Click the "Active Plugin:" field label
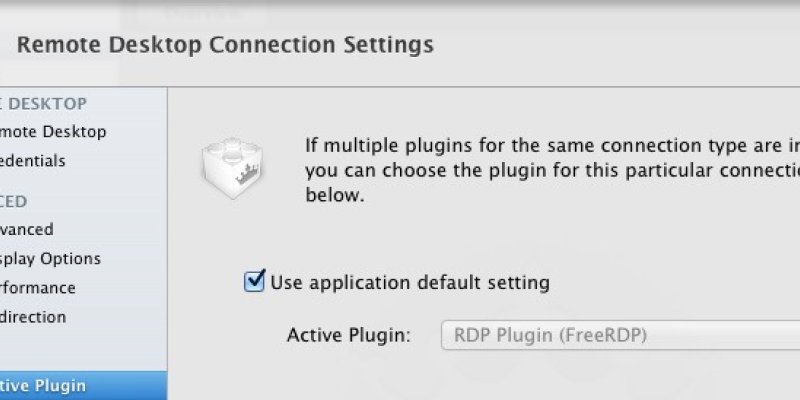Image resolution: width=800 pixels, height=400 pixels. coord(349,335)
